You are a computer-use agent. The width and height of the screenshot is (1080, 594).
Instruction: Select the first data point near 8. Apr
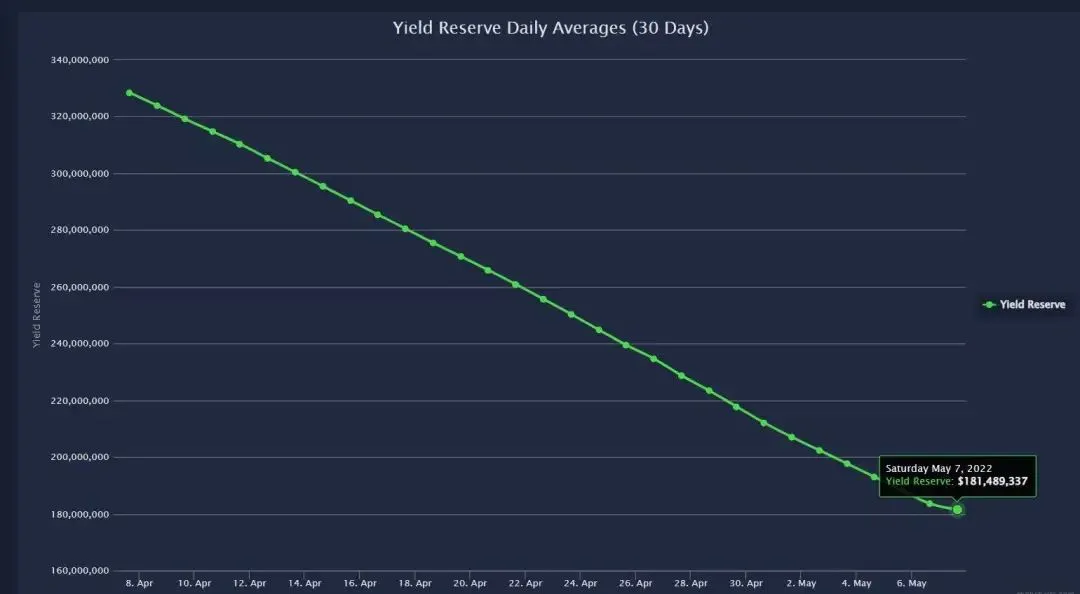coord(129,92)
